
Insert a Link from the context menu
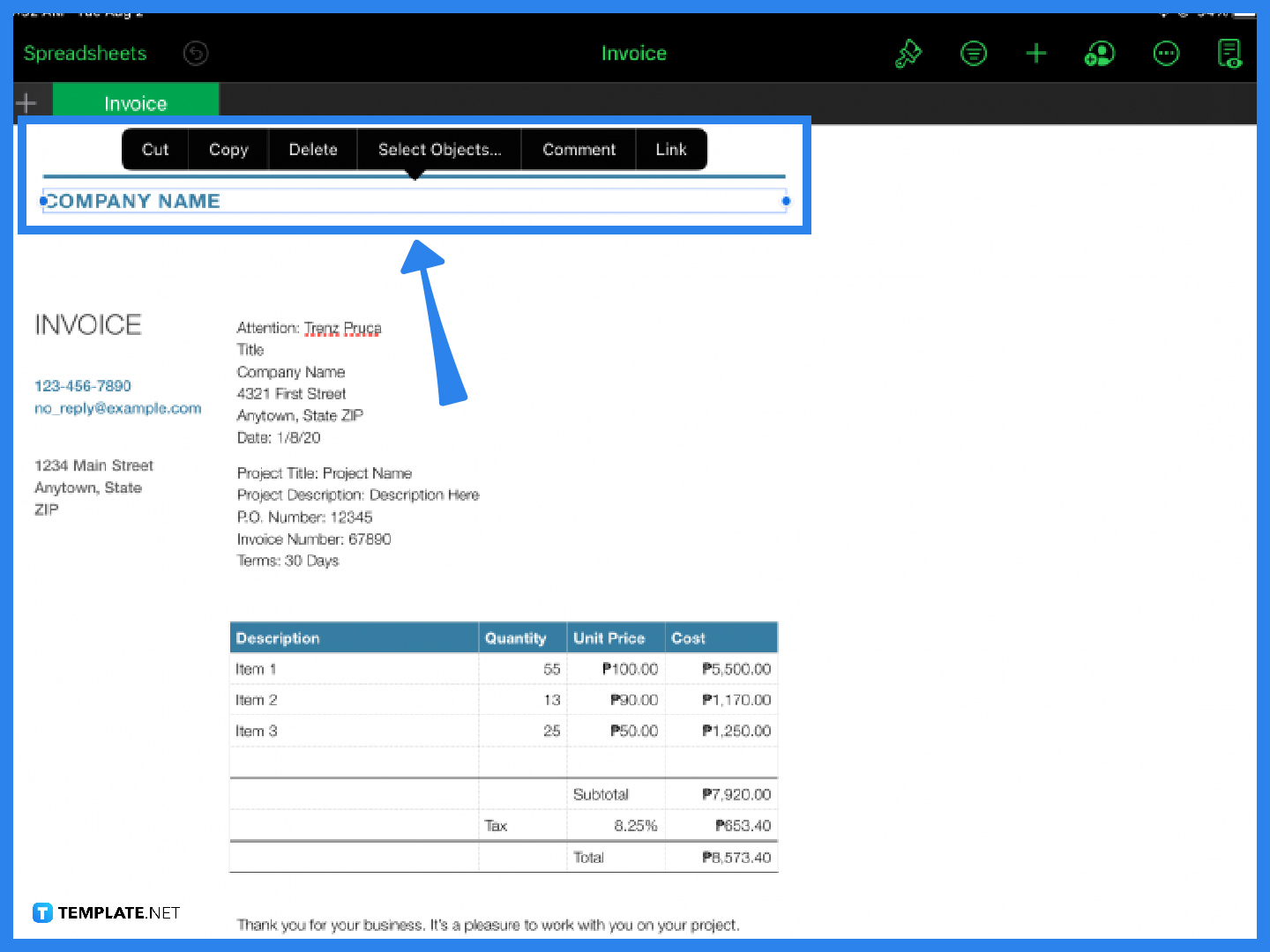[671, 149]
